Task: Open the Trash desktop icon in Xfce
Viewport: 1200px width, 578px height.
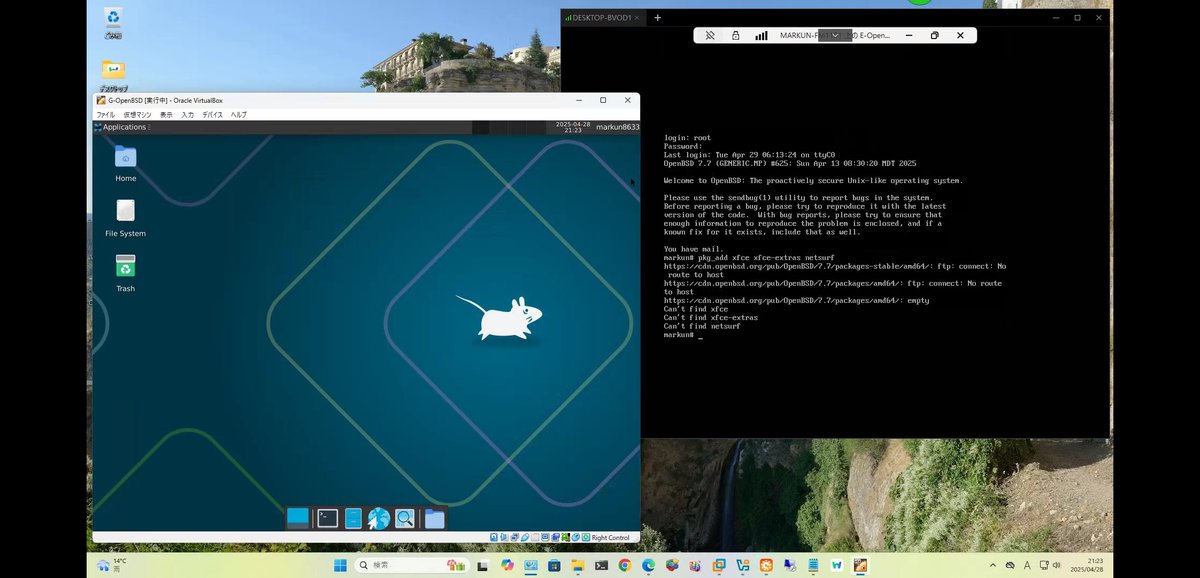Action: [125, 273]
